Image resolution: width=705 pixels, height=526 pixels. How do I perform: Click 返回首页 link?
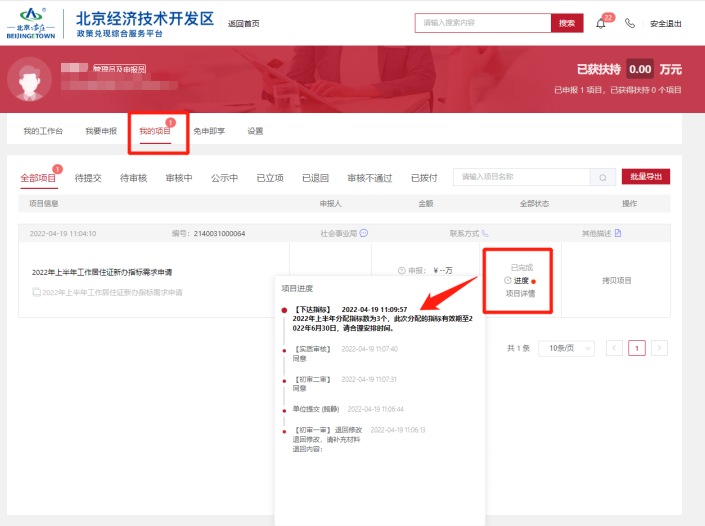(x=243, y=24)
